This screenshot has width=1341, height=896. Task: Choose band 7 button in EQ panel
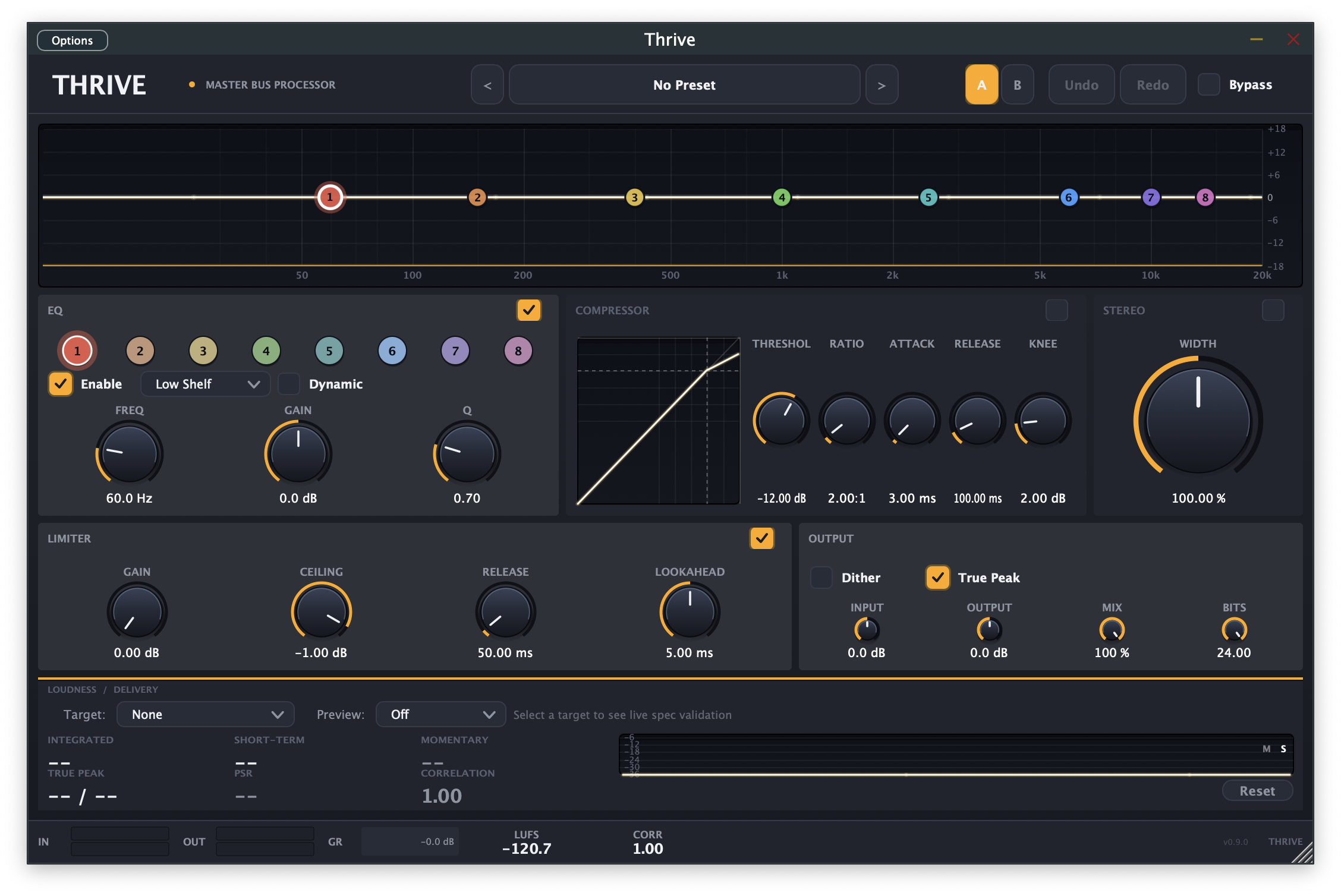(455, 351)
